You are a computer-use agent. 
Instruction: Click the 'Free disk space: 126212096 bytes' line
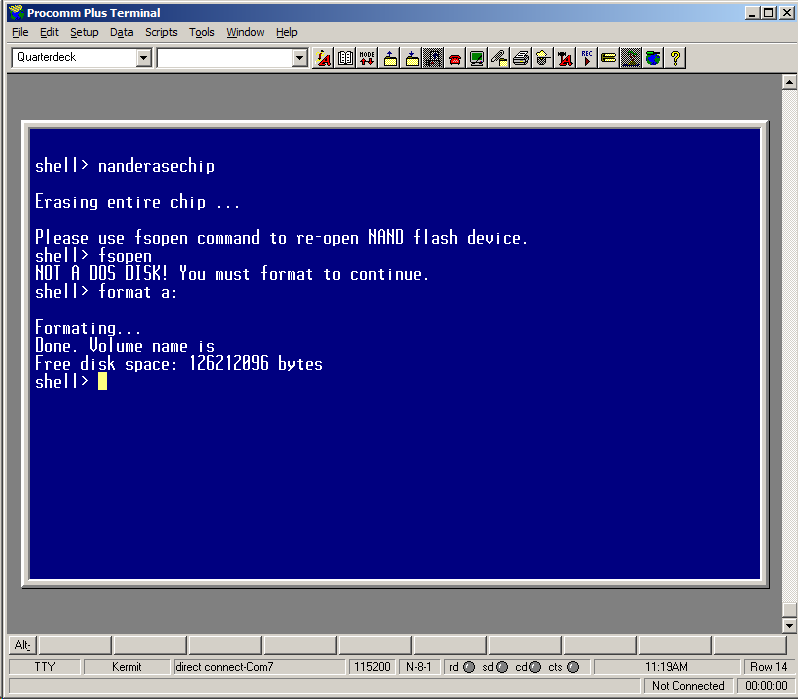tap(179, 364)
